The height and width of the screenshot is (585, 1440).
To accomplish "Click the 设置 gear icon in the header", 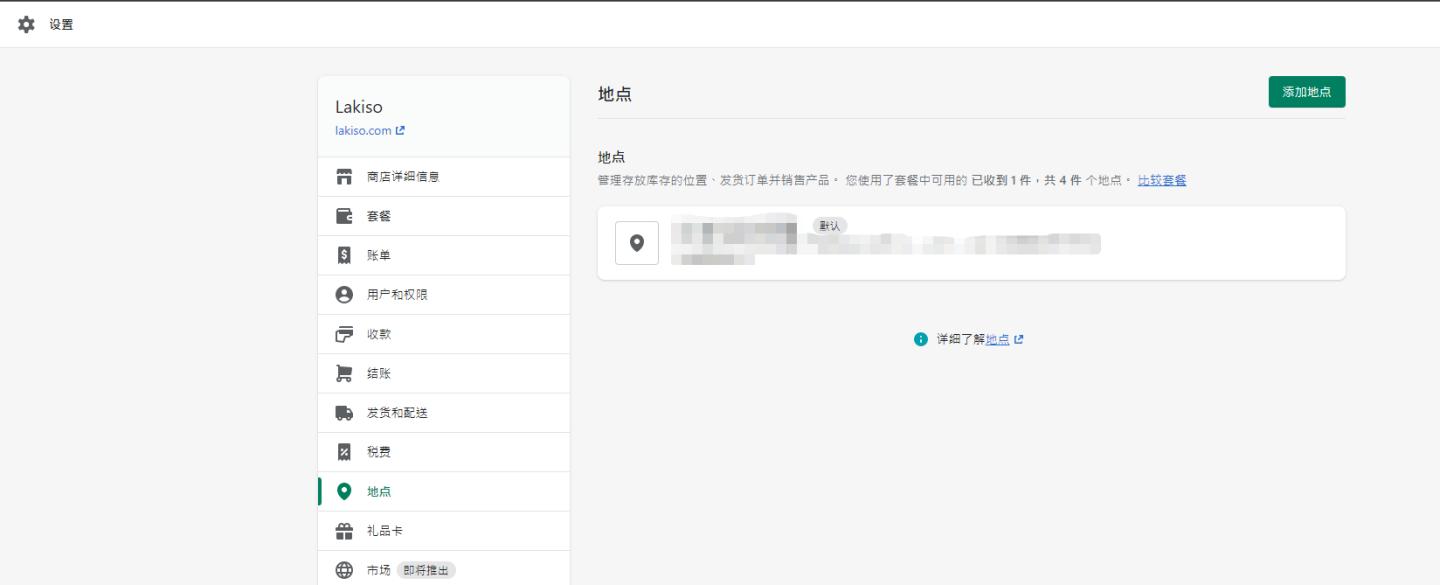I will [x=25, y=24].
